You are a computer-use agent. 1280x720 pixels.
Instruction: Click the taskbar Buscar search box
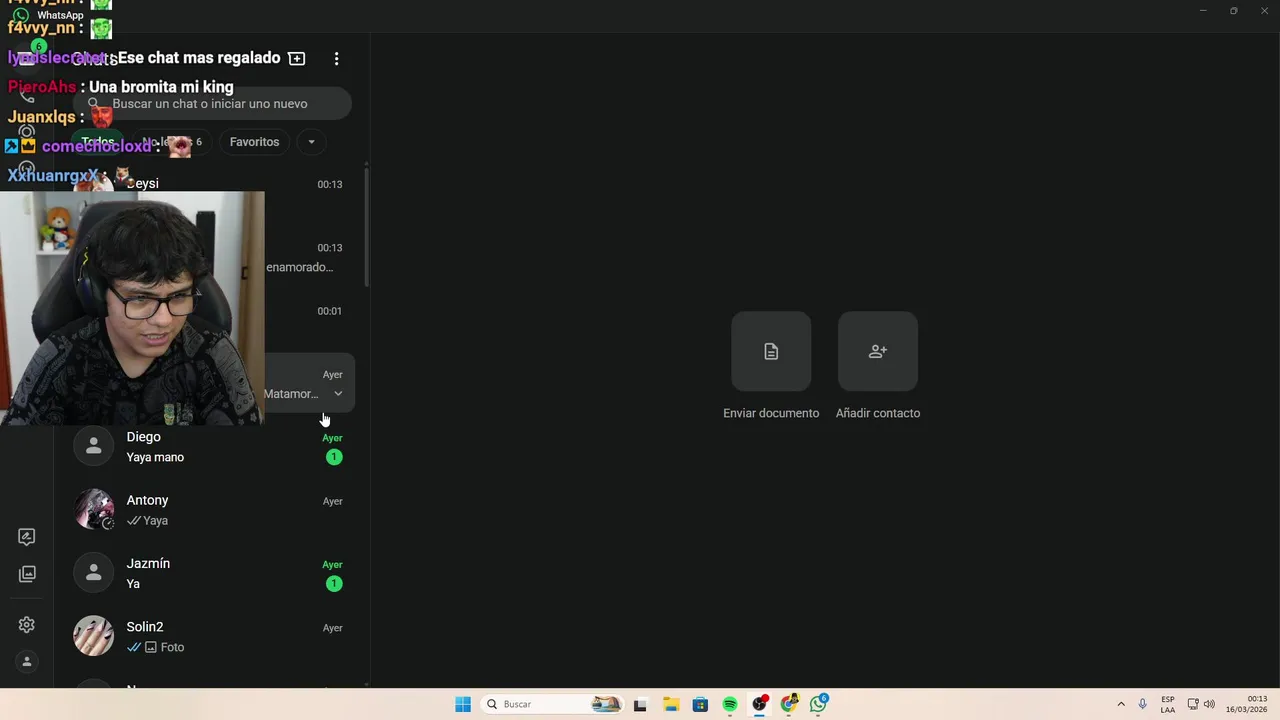552,704
